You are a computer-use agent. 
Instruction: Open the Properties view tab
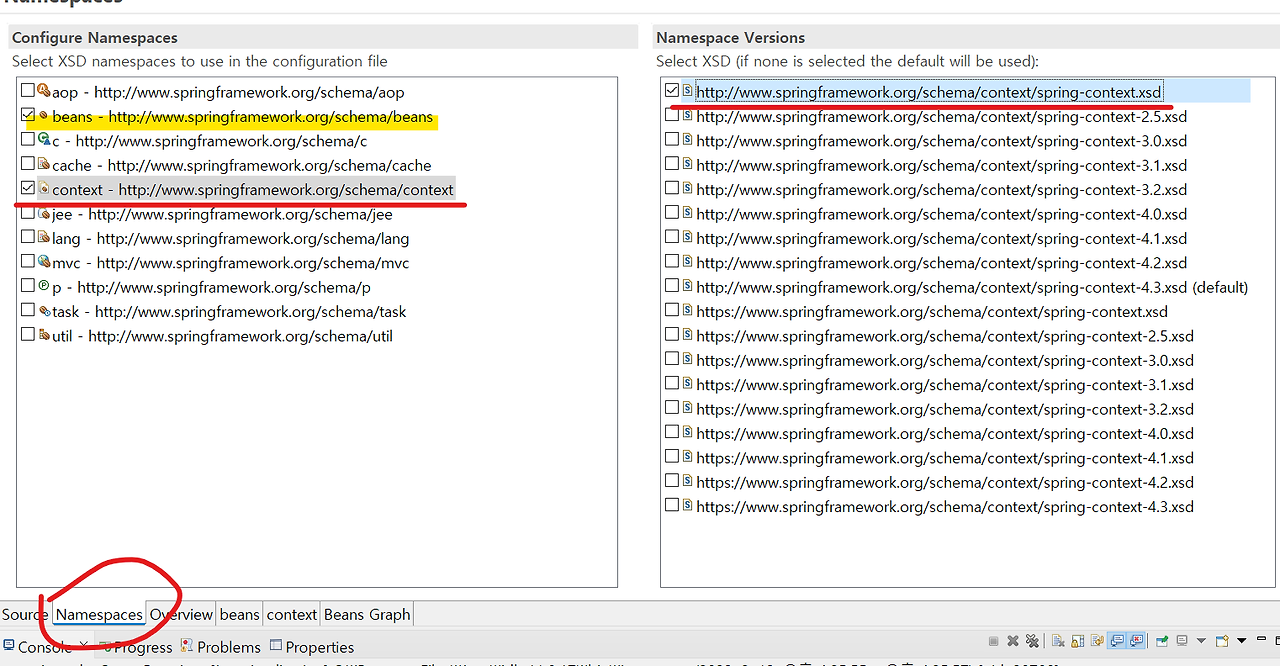[312, 647]
